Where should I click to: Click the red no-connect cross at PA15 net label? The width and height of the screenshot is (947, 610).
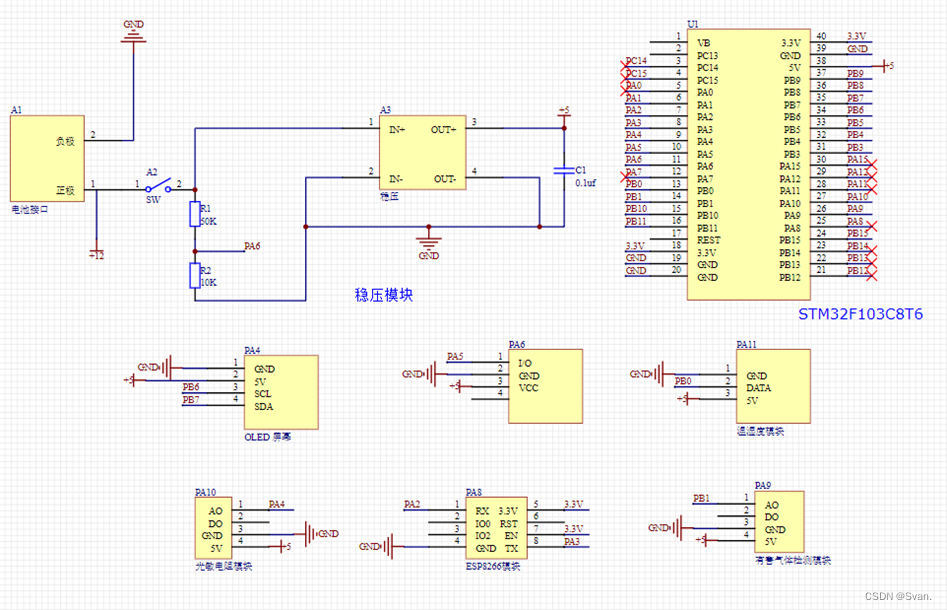click(871, 165)
